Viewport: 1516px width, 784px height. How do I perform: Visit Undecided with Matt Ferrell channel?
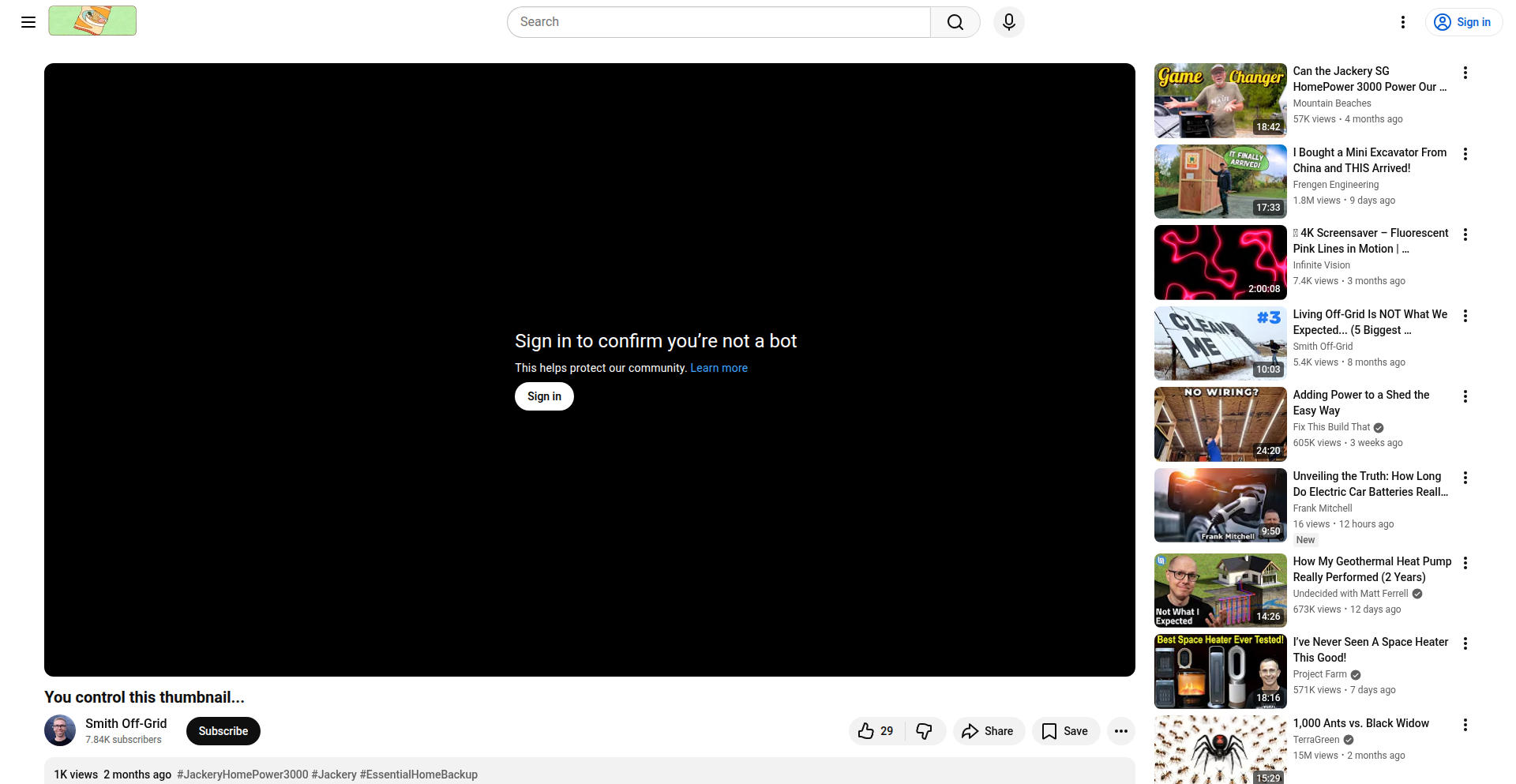1351,594
